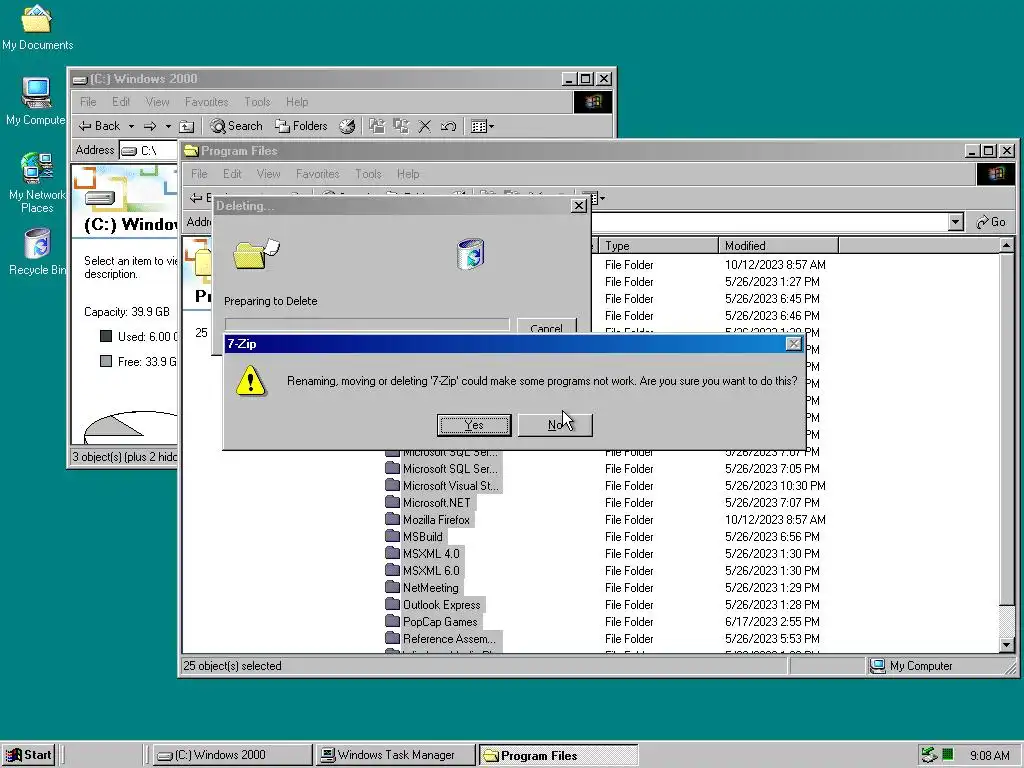Open My Documents desktop icon
This screenshot has height=768, width=1024.
point(37,27)
